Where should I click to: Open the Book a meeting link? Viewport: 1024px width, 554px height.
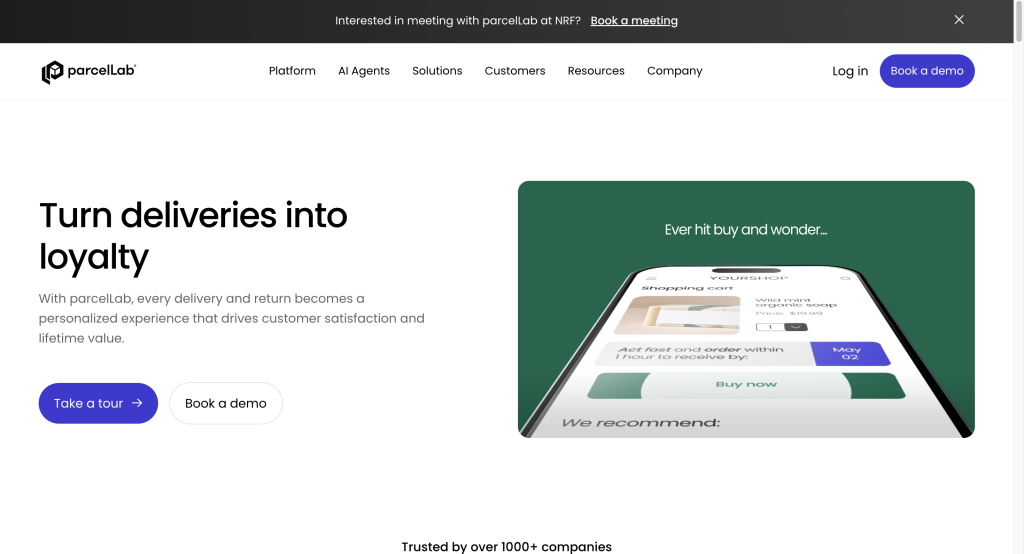click(x=634, y=21)
